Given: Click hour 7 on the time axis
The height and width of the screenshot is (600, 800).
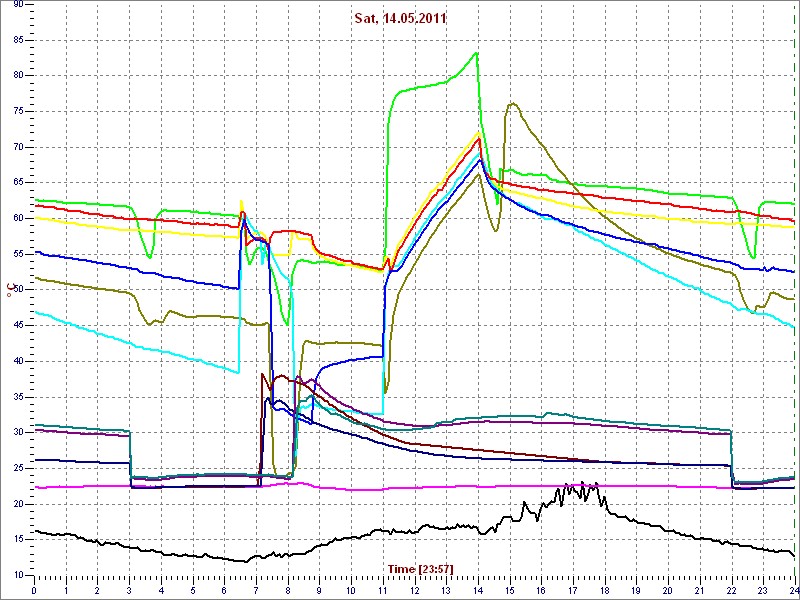Looking at the screenshot, I should coord(256,590).
